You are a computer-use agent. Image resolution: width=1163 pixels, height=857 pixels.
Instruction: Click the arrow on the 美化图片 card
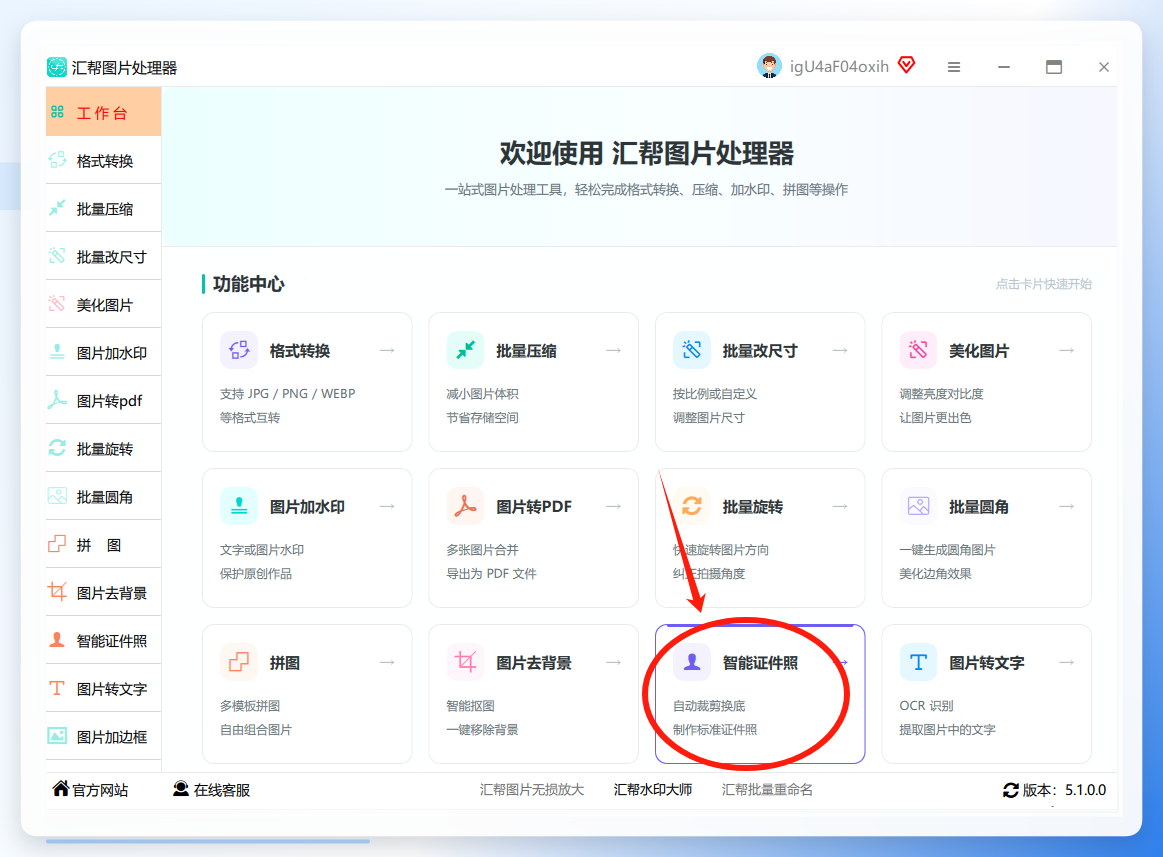[x=1067, y=350]
